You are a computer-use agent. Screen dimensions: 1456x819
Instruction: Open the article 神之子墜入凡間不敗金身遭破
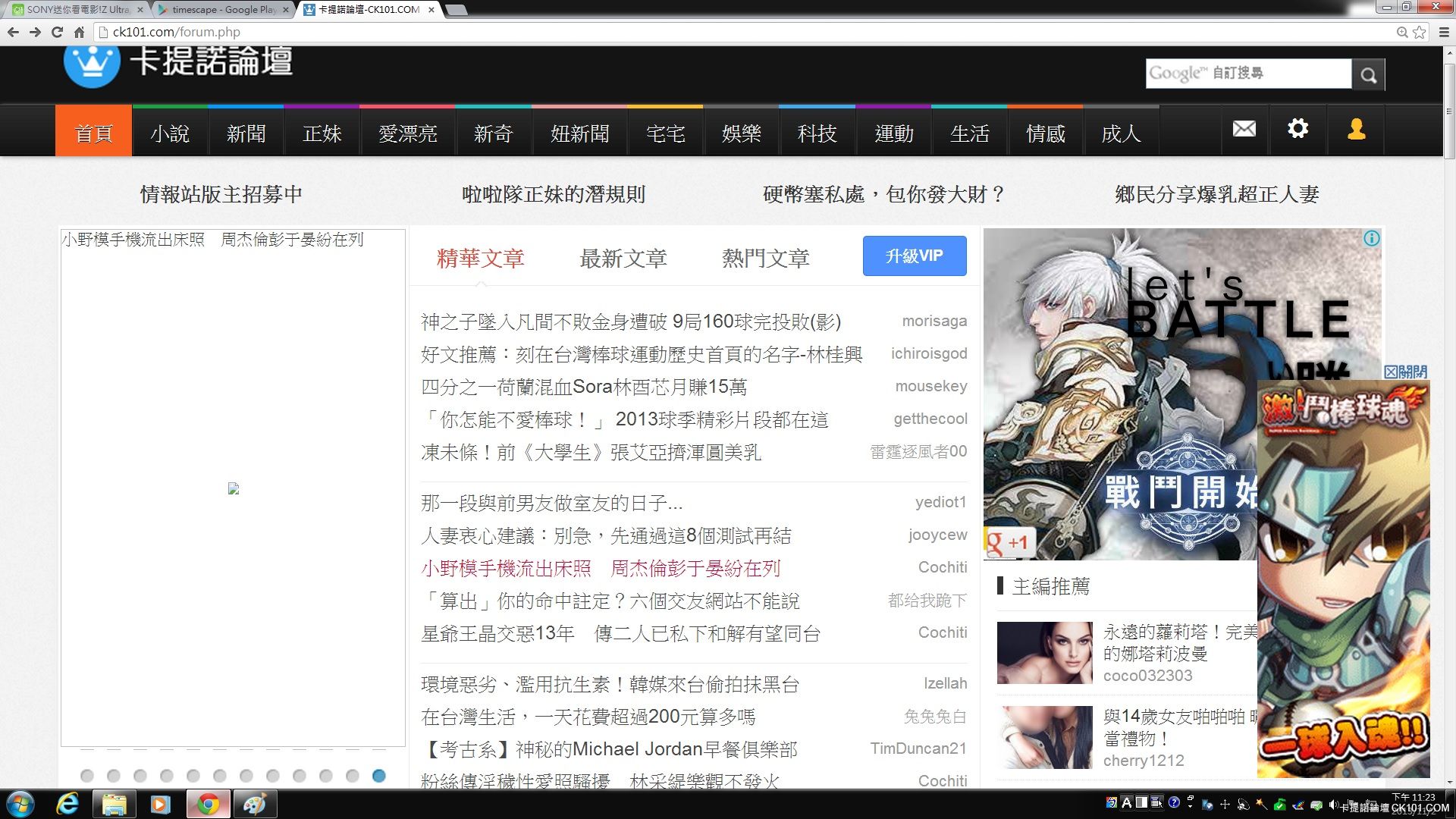[631, 322]
